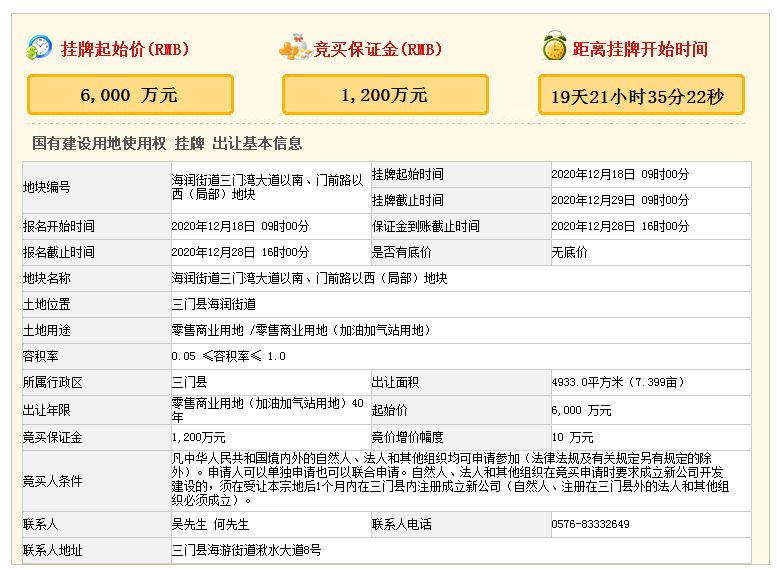Click the 挂牌截止时间 label
777x570 pixels.
pos(408,200)
